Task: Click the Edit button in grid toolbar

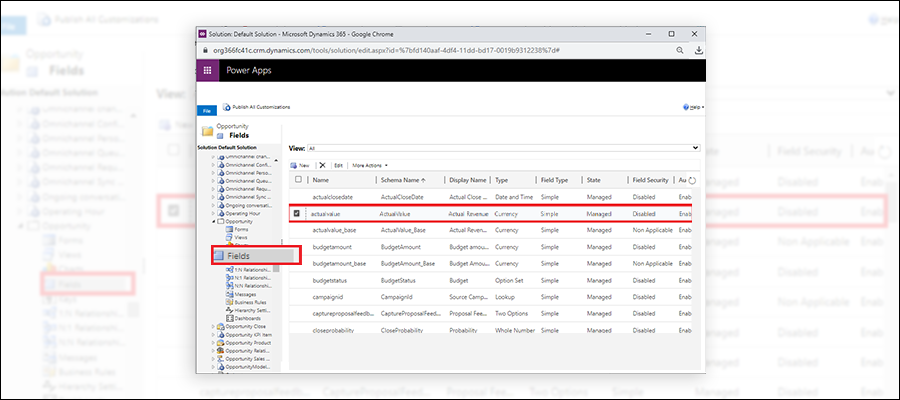Action: pos(339,164)
